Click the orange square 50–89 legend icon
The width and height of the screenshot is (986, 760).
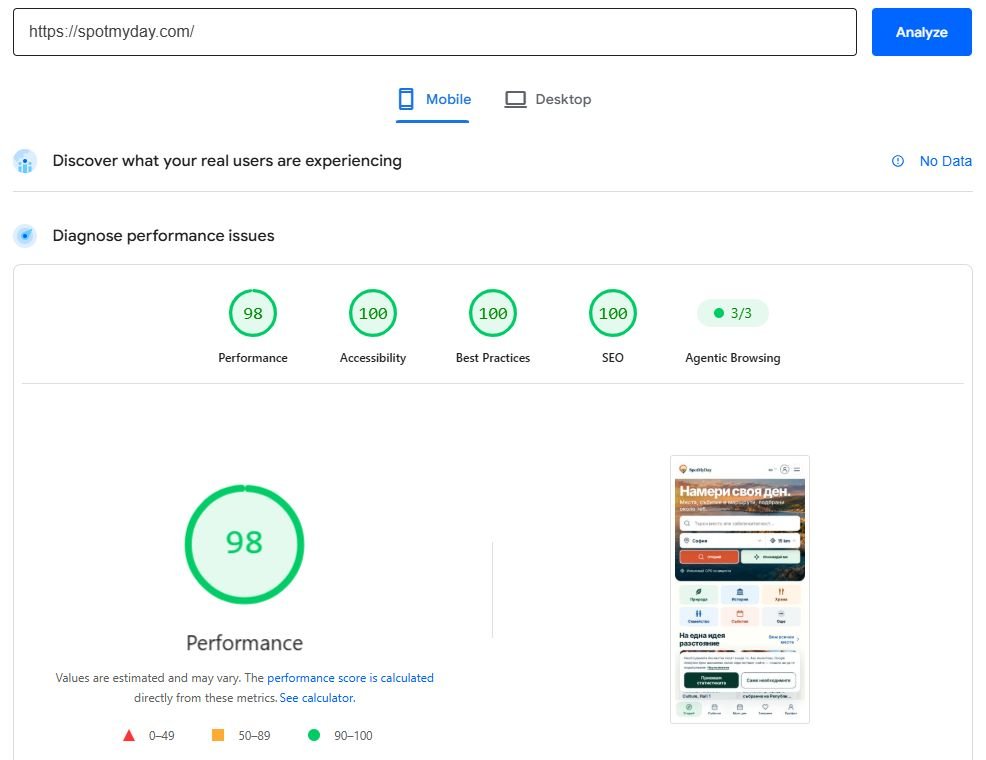tap(218, 735)
